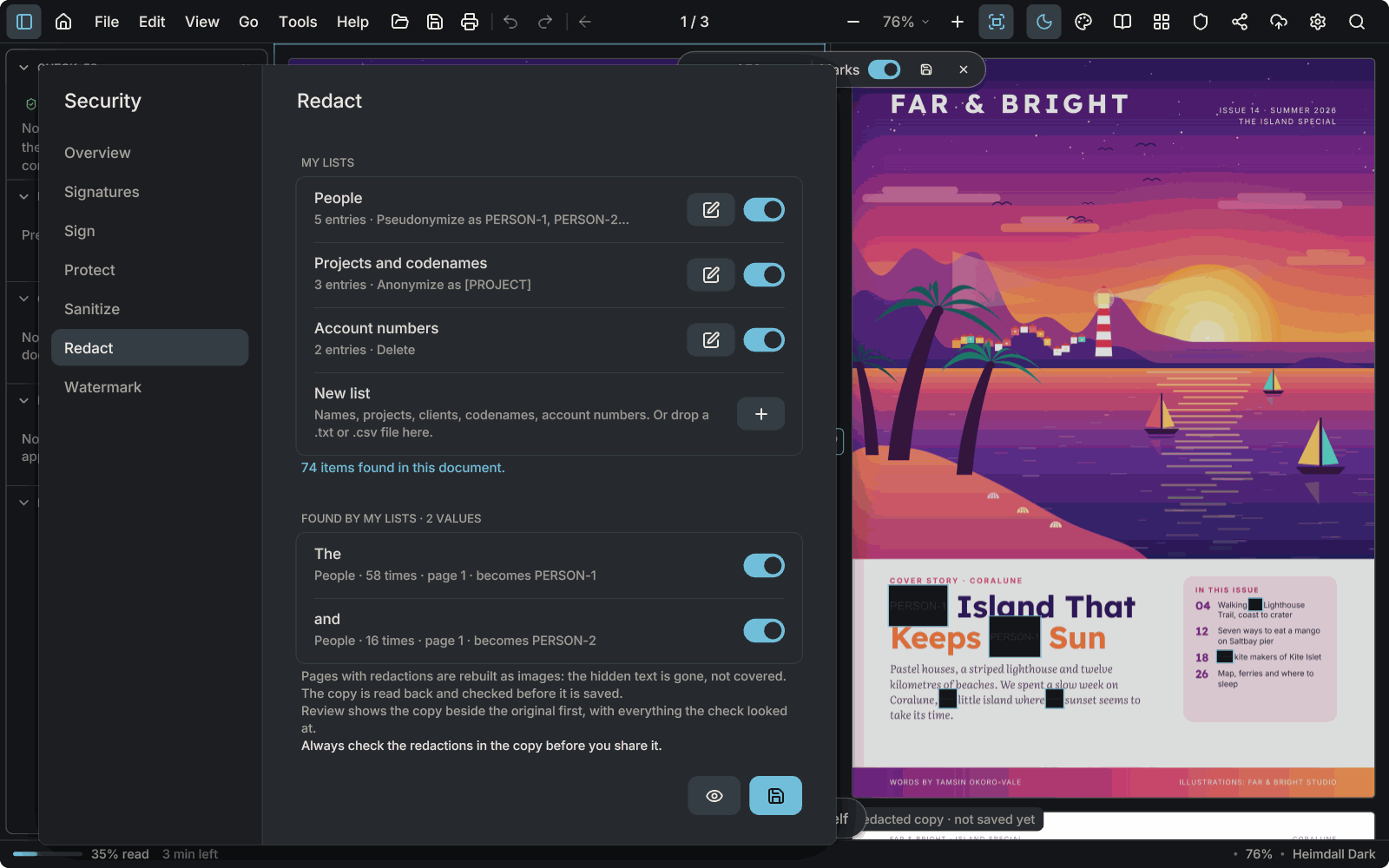Open the cloud upload icon
This screenshot has height=868, width=1389.
(x=1279, y=22)
